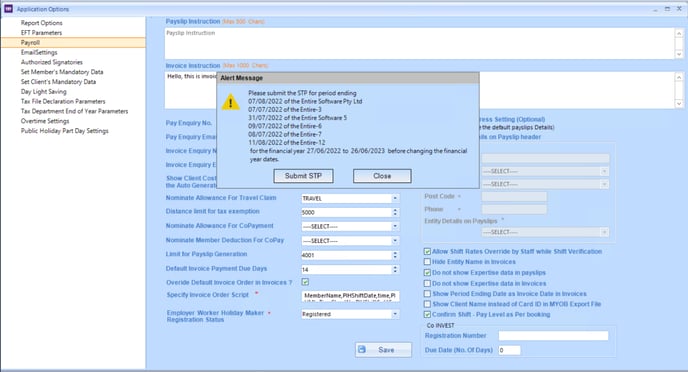Viewport: 688px width, 372px height.
Task: Open Entity Details on Payslips dropdown
Action: coord(545,232)
